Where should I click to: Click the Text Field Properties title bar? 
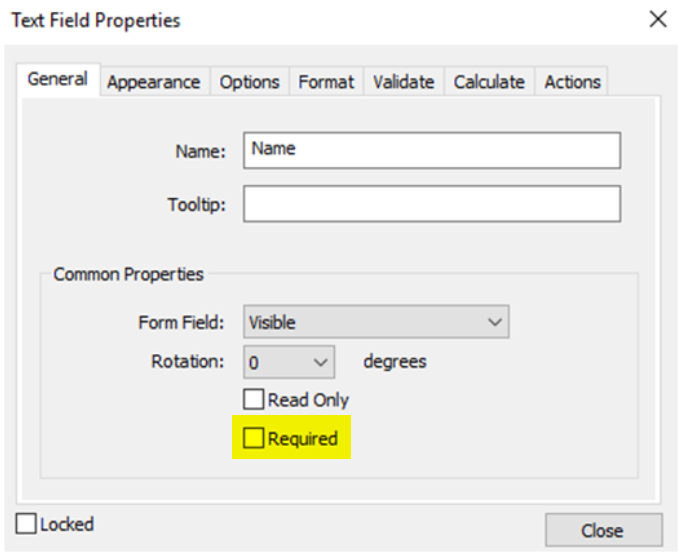(x=300, y=19)
